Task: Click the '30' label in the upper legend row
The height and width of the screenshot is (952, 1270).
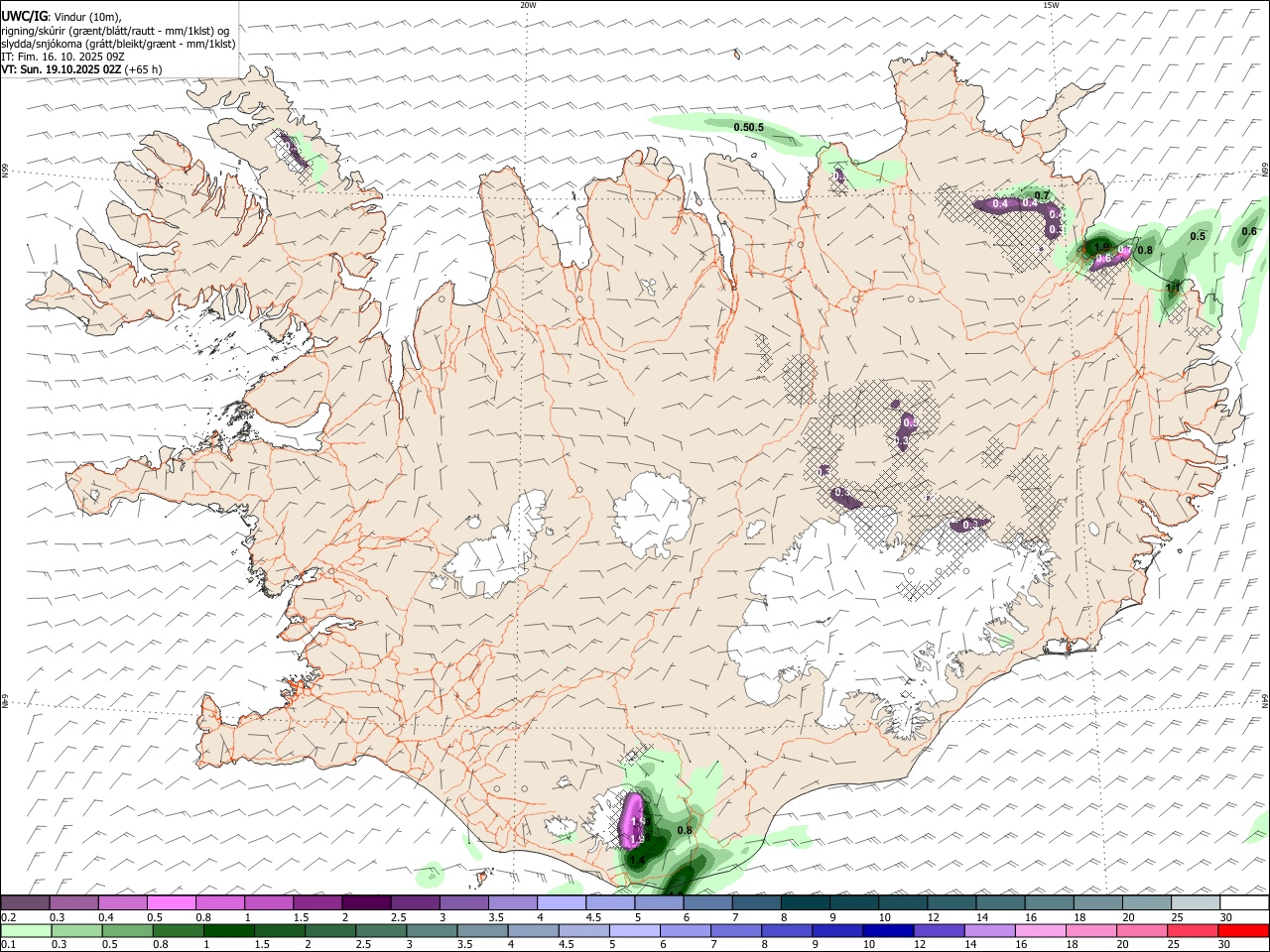Action: 1226,917
